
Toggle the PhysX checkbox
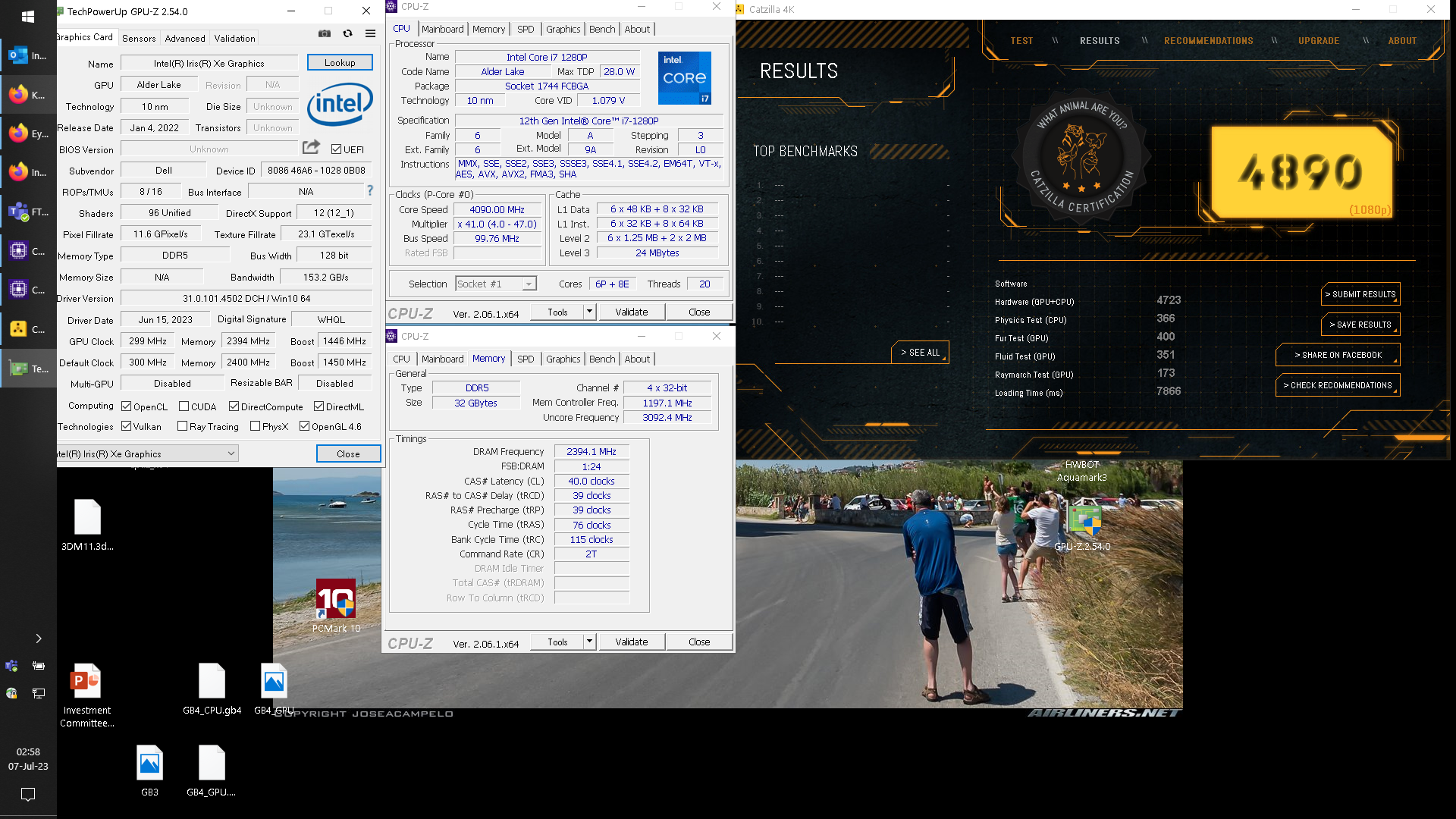(256, 426)
